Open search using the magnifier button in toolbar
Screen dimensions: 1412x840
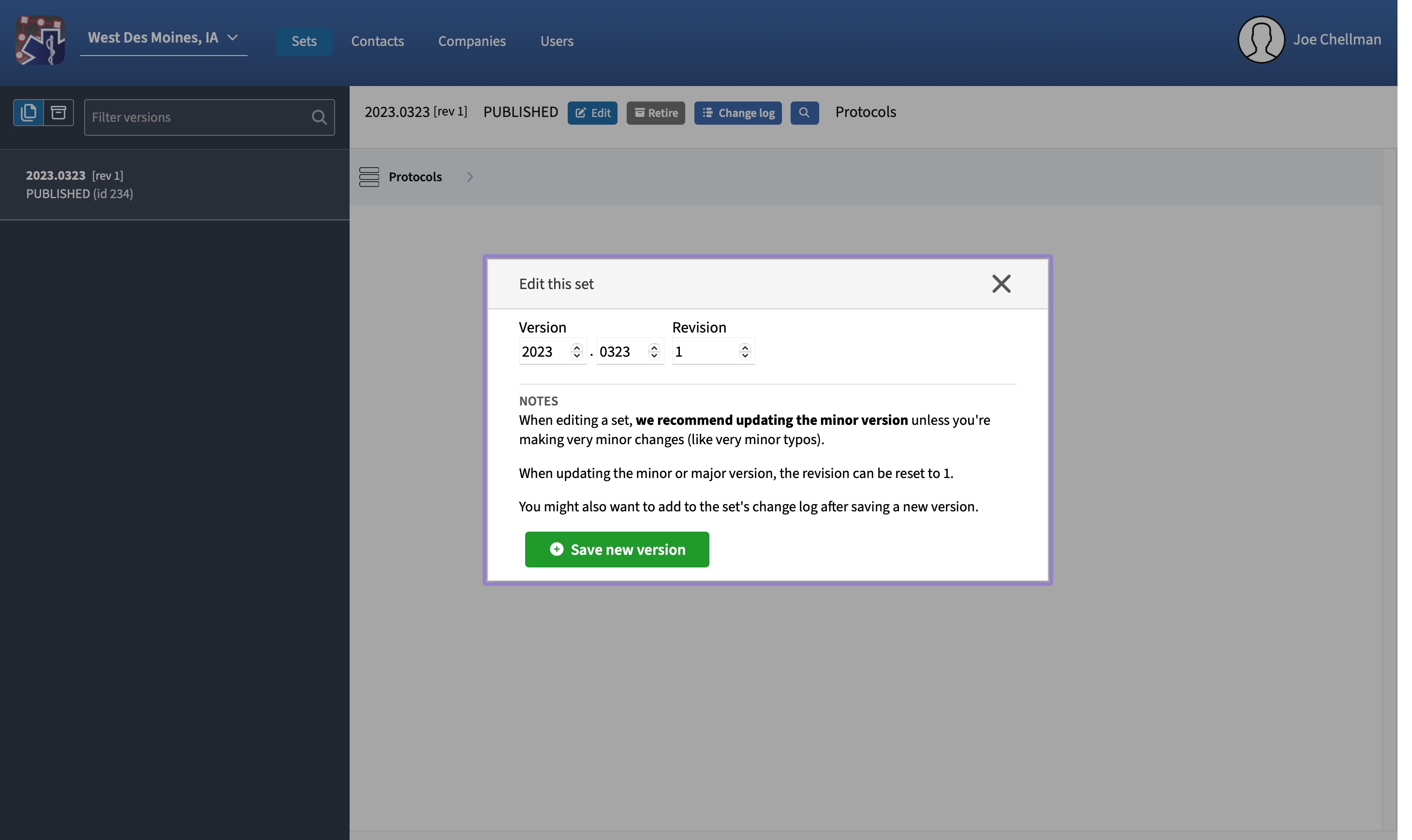click(x=805, y=113)
